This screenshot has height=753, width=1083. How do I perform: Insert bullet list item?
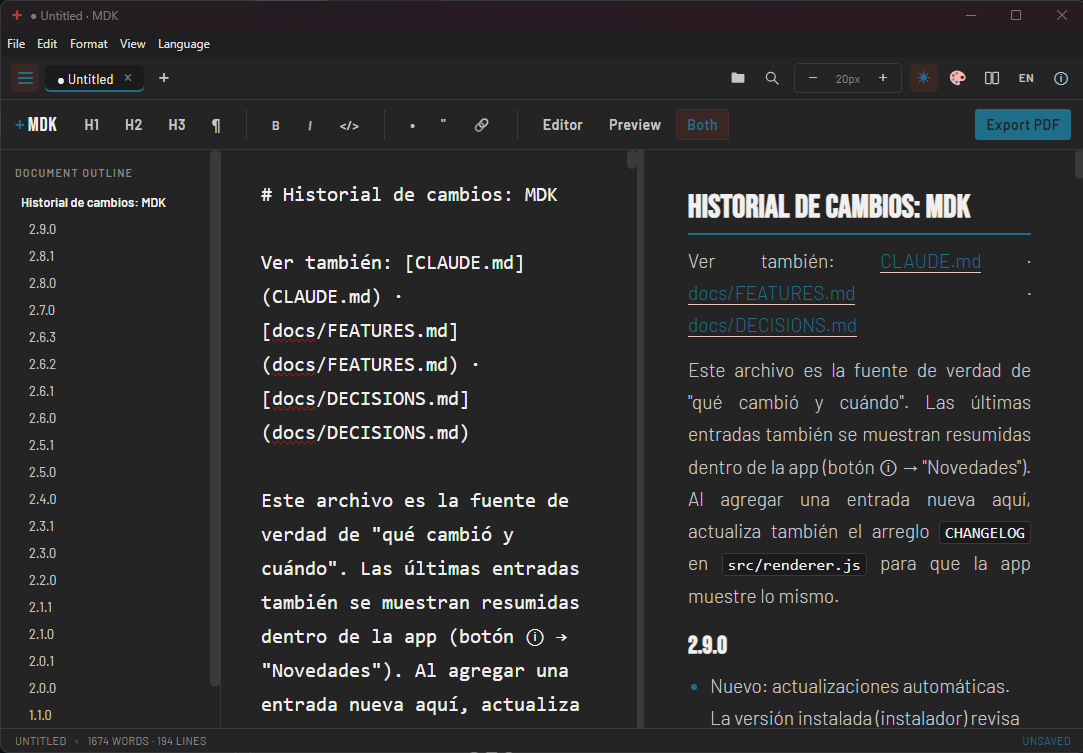click(412, 125)
